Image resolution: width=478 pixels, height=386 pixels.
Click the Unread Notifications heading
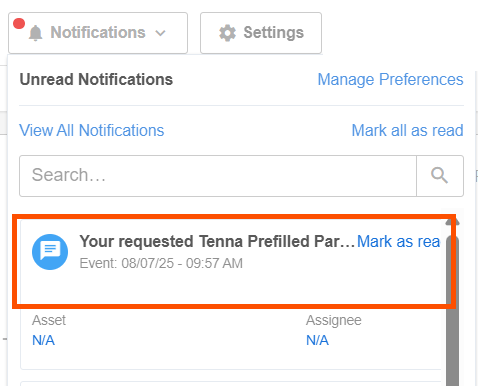pyautogui.click(x=96, y=80)
